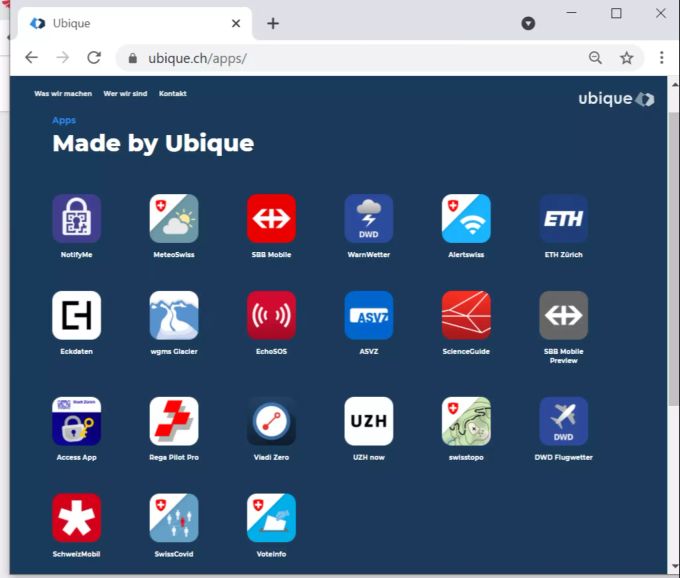Click the ScienceGuide app icon
680x578 pixels.
(x=466, y=315)
